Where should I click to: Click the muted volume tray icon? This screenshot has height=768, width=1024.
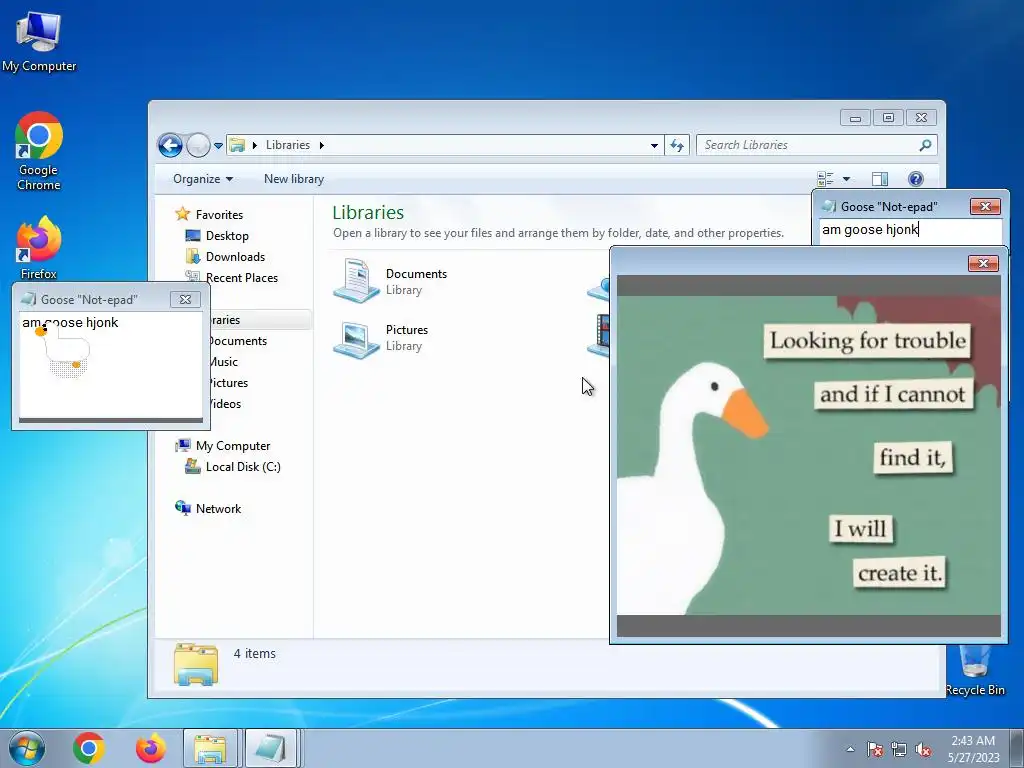click(923, 749)
